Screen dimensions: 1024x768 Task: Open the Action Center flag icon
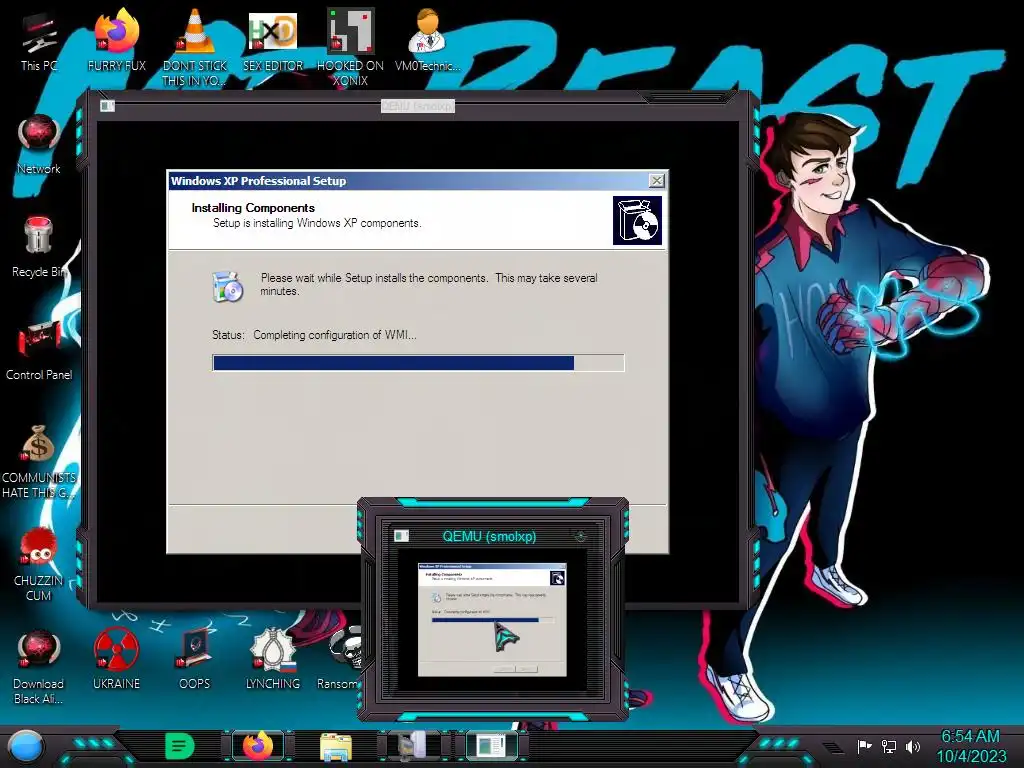pos(864,746)
